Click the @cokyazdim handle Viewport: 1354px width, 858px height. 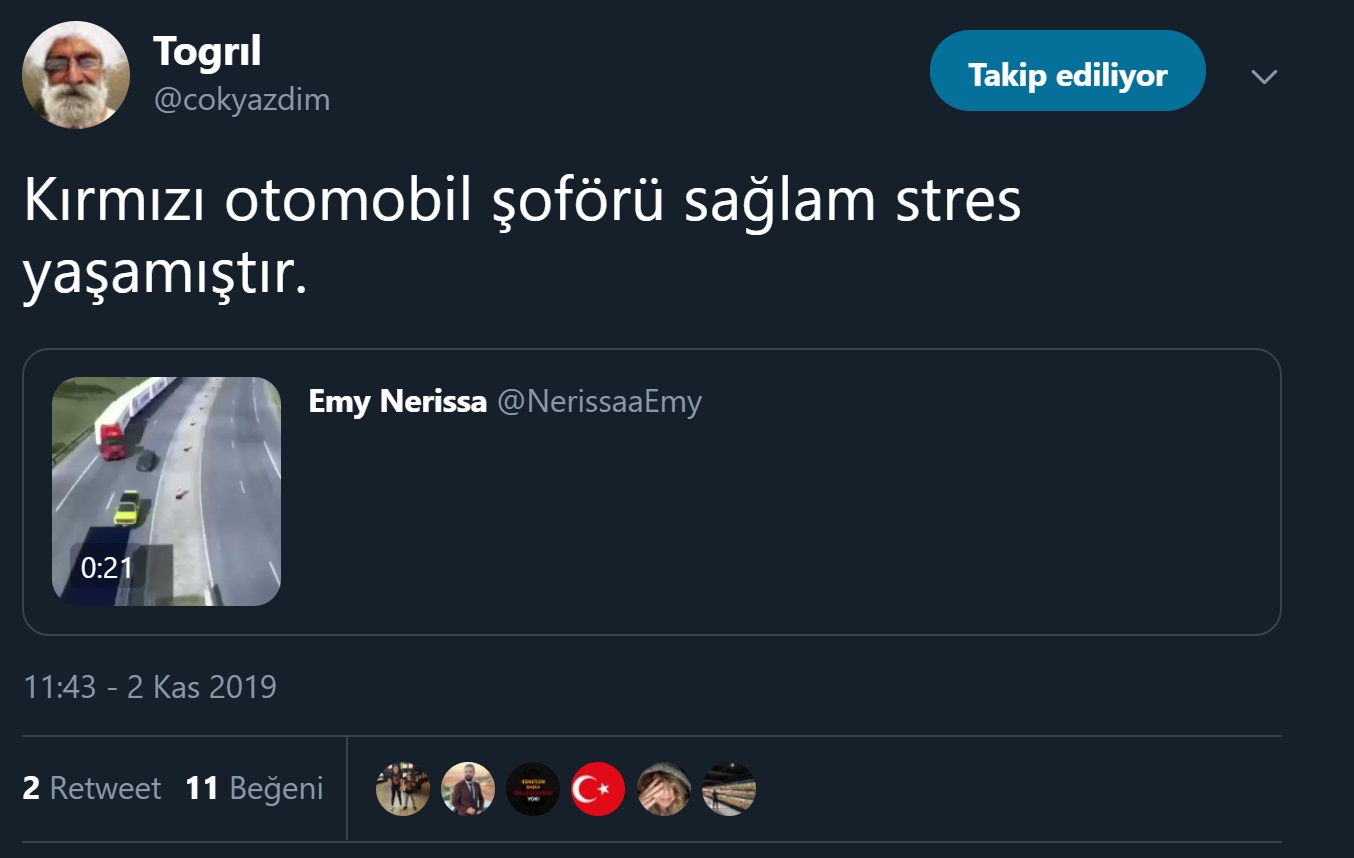(x=241, y=100)
